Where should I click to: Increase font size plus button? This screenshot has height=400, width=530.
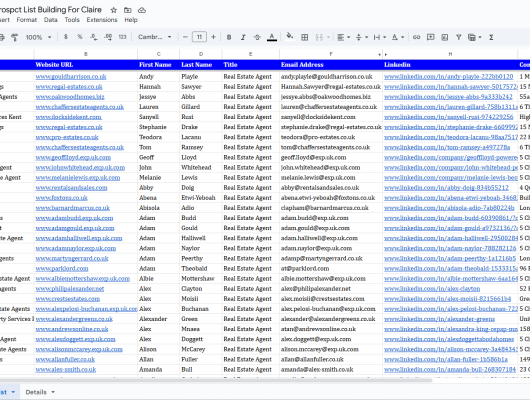click(213, 37)
